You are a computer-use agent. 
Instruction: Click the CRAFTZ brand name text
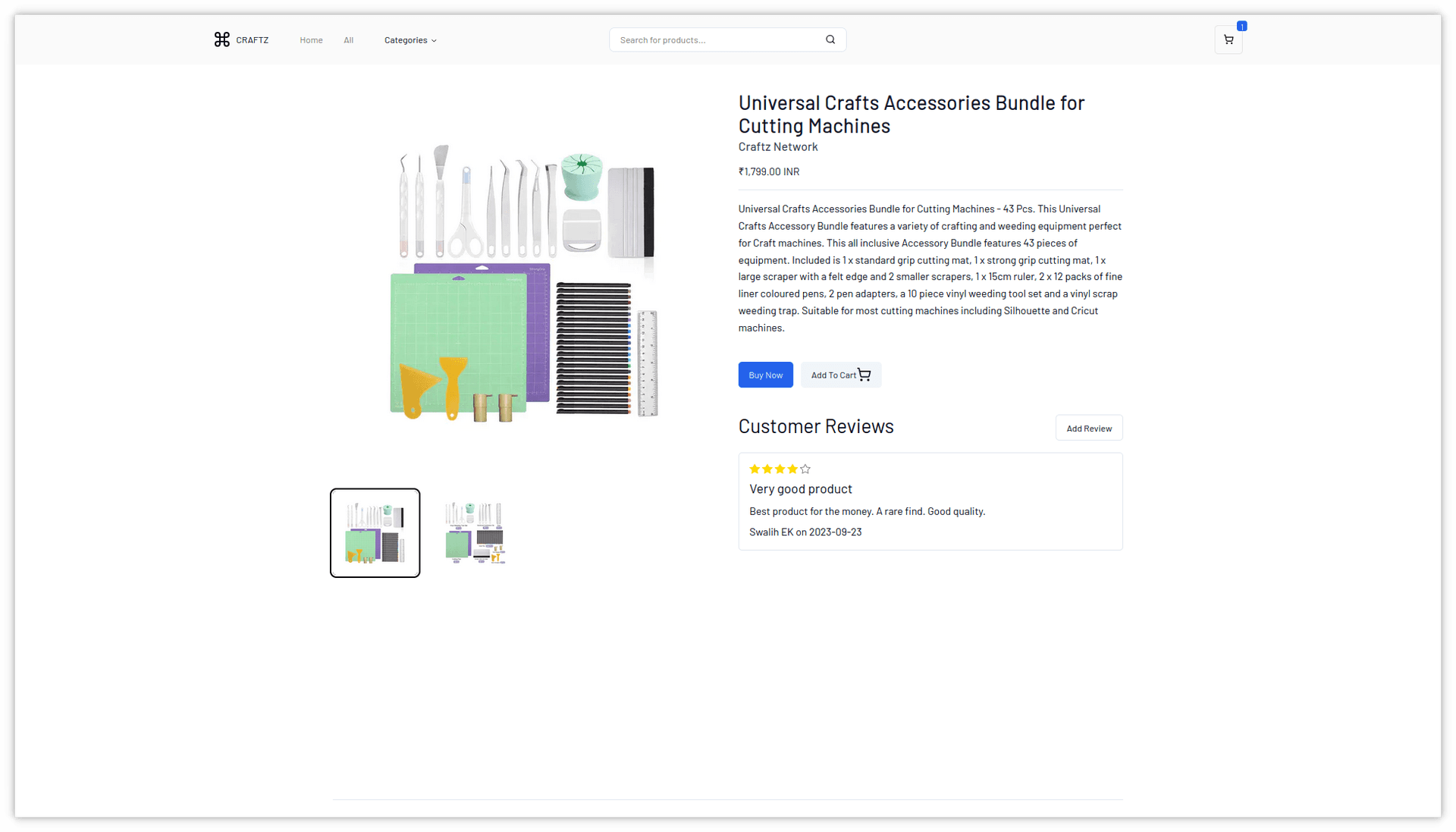[252, 40]
